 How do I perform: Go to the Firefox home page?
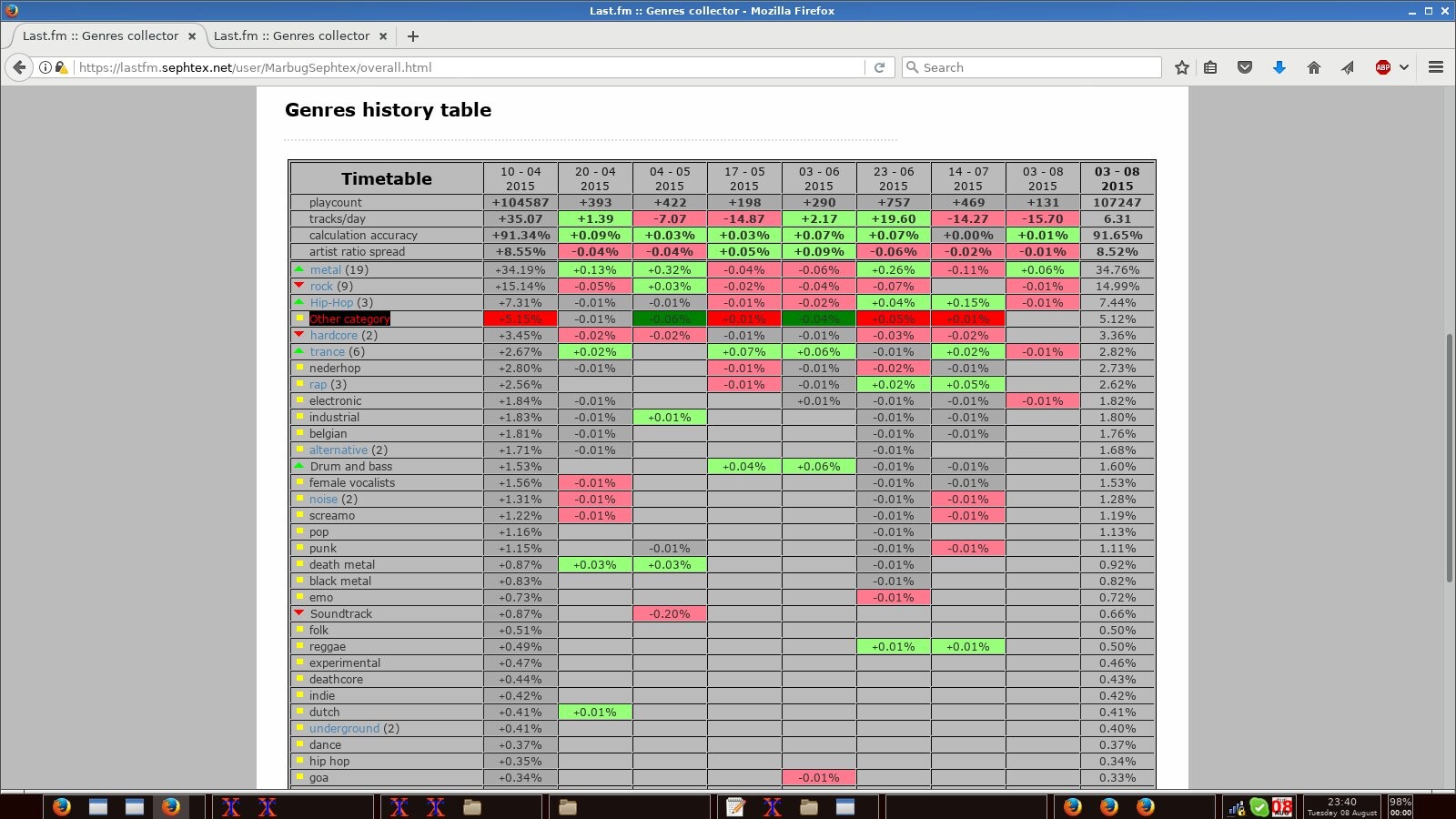[1313, 67]
